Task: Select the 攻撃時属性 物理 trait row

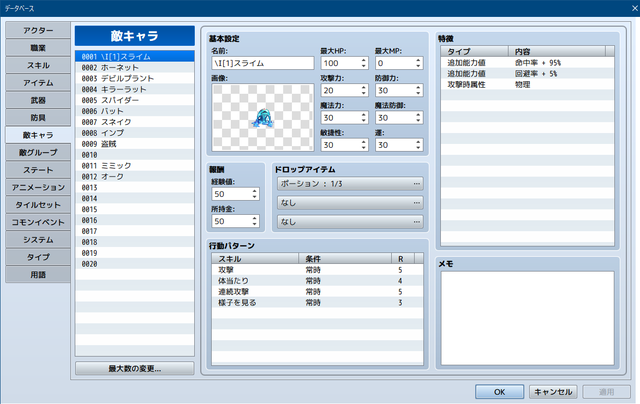Action: coord(527,85)
